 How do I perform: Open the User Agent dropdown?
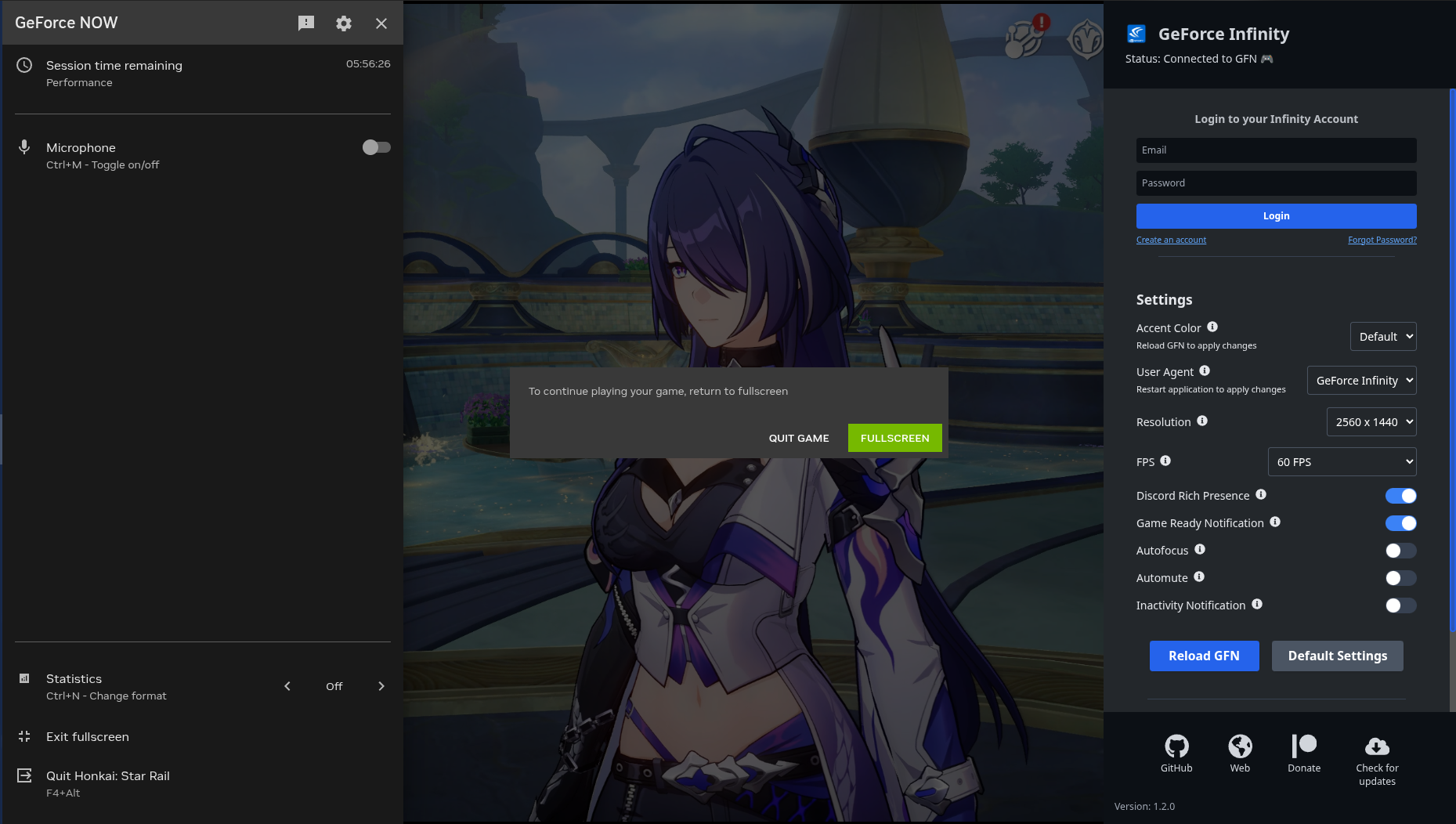pyautogui.click(x=1361, y=381)
